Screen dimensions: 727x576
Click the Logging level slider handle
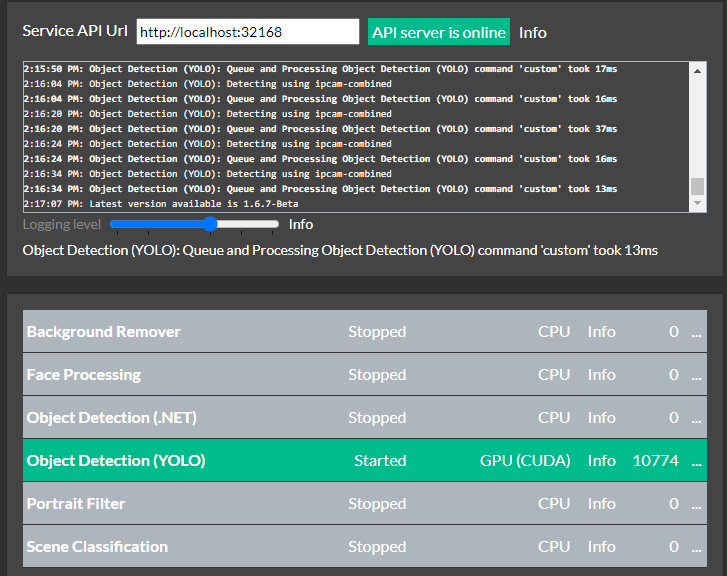tap(210, 224)
